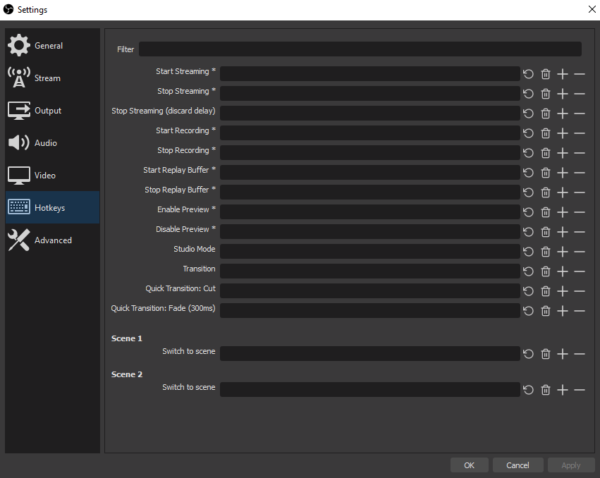
Task: Clear the Transition hotkey
Action: [545, 271]
